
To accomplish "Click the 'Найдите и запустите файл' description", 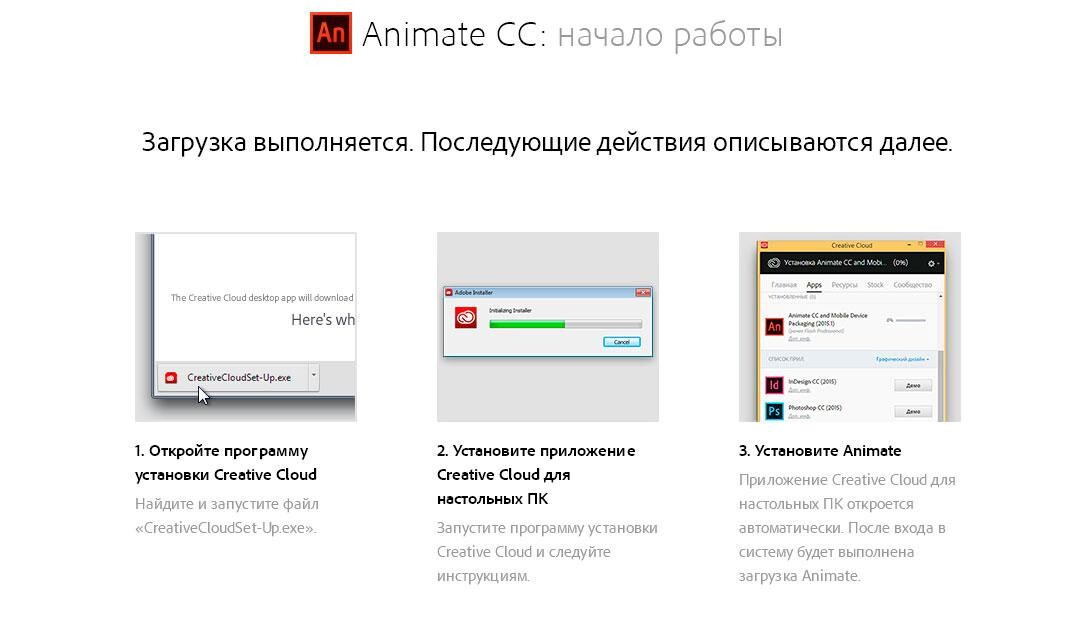I will pos(227,516).
